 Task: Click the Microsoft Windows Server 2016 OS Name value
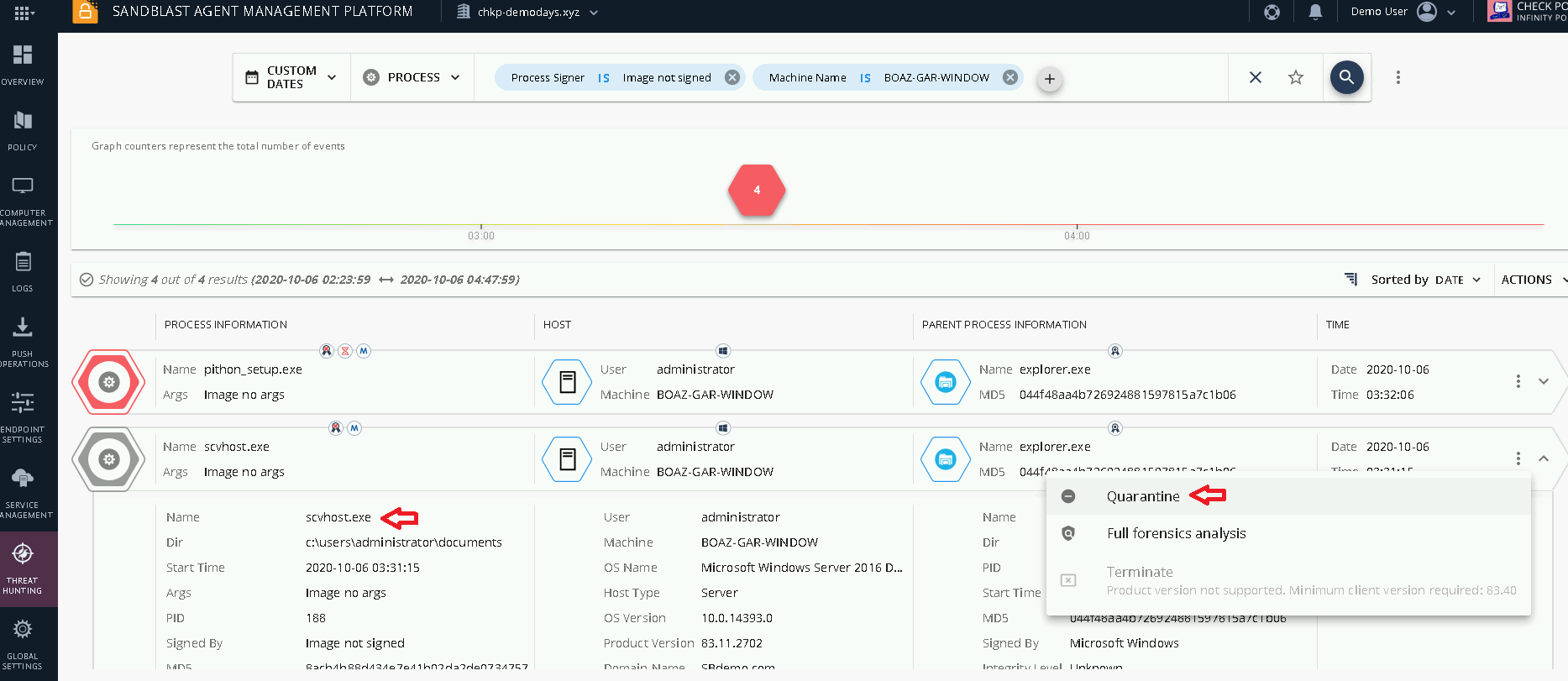click(802, 568)
